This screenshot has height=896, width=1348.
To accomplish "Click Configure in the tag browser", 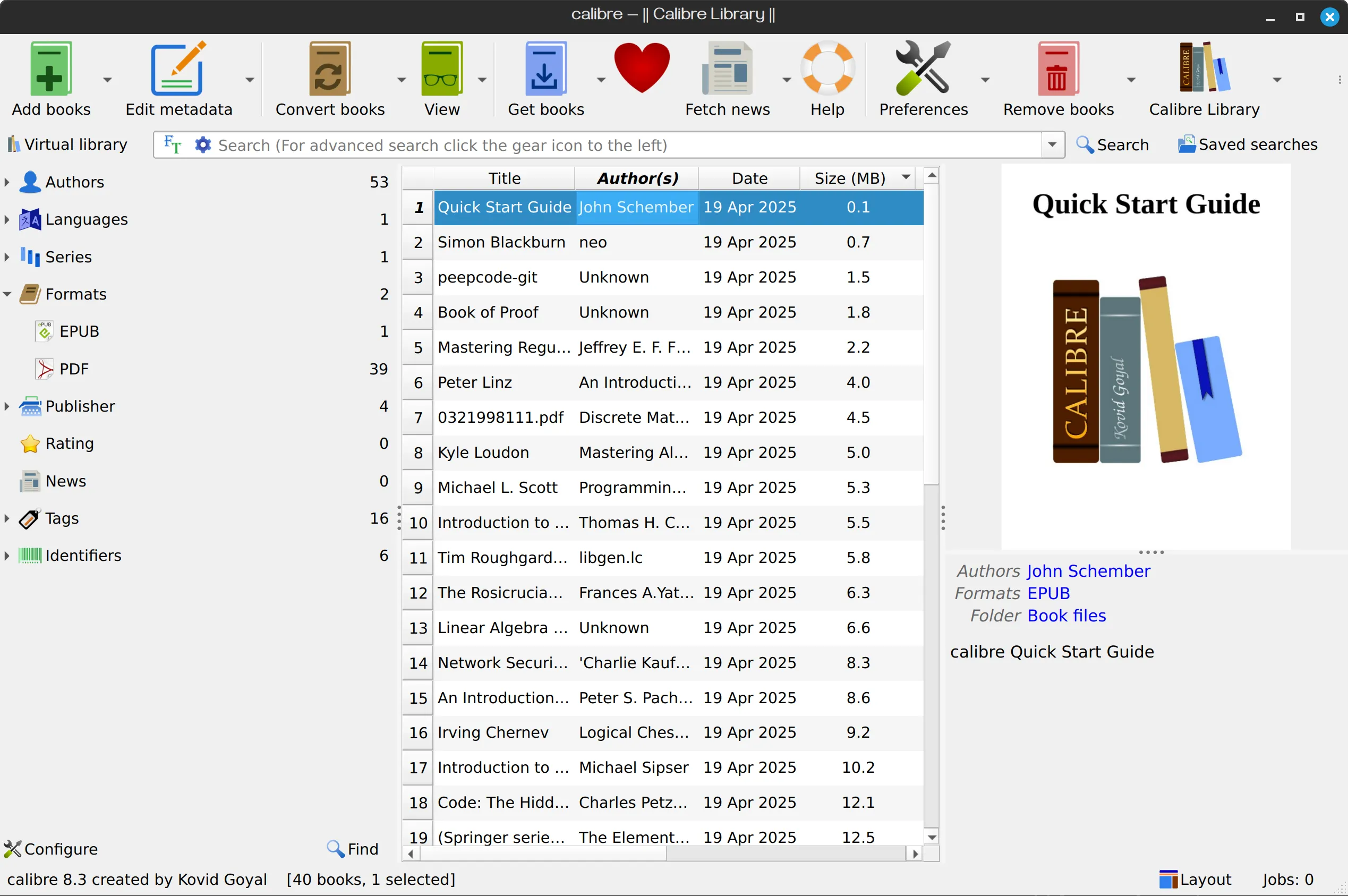I will coord(51,849).
